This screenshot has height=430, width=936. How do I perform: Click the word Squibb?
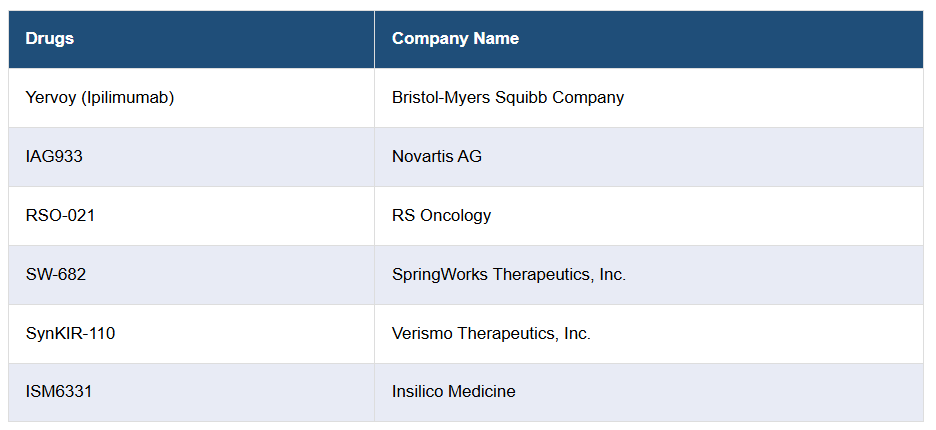coord(522,98)
